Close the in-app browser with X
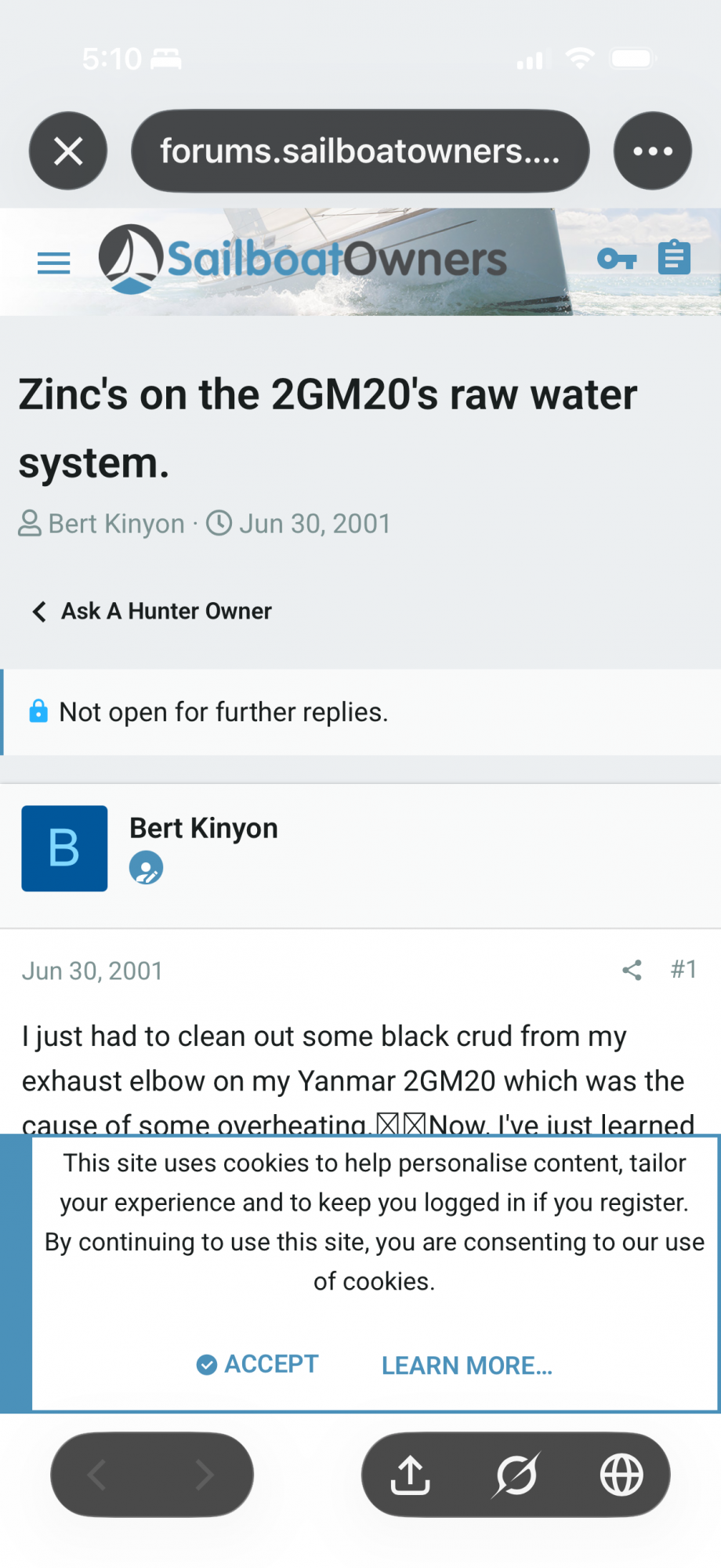The image size is (721, 1568). (68, 151)
